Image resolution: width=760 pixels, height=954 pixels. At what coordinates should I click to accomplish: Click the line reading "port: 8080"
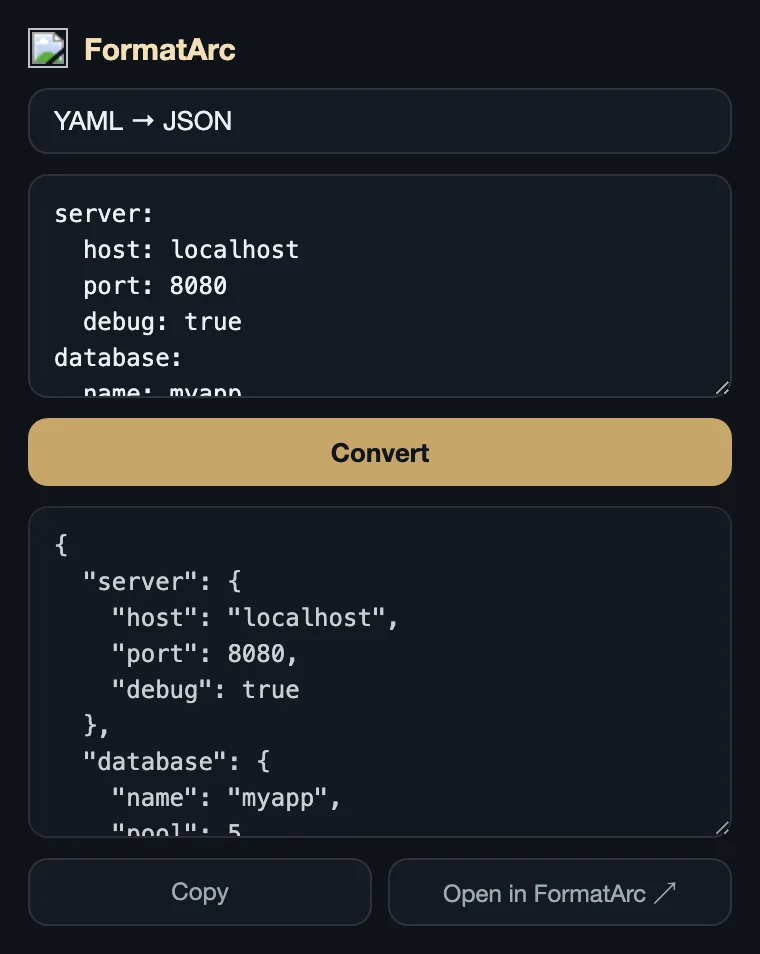[157, 285]
